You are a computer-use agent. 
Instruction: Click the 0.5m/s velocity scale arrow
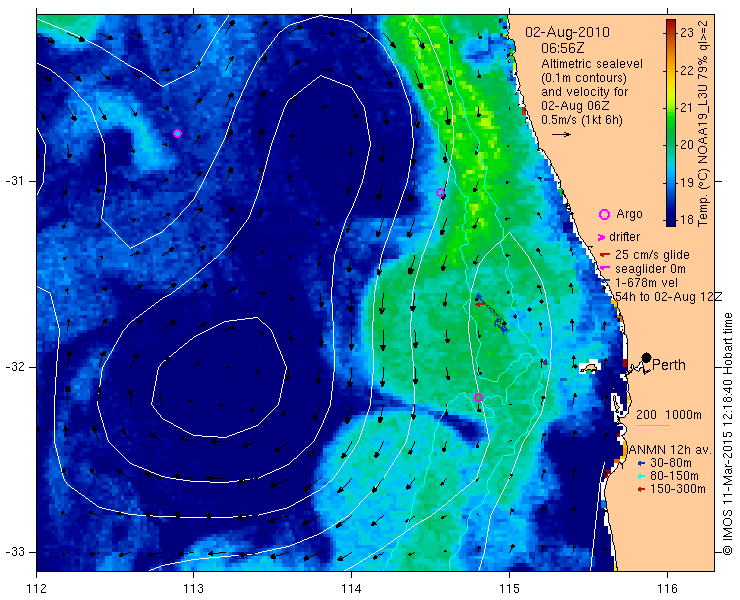562,135
